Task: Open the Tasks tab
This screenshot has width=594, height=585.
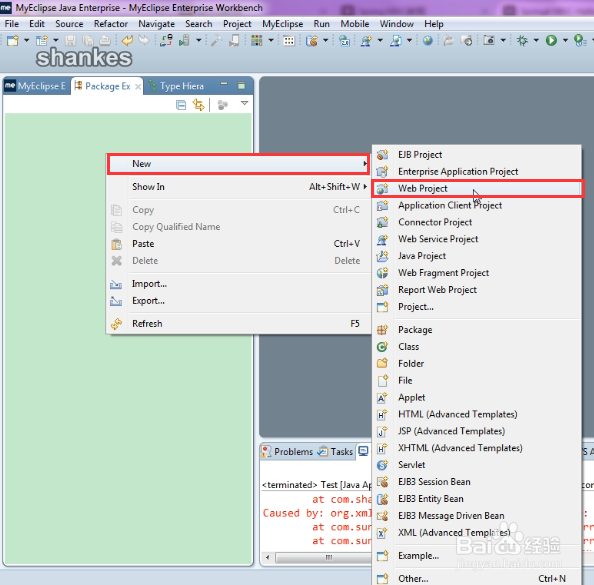Action: (x=336, y=452)
